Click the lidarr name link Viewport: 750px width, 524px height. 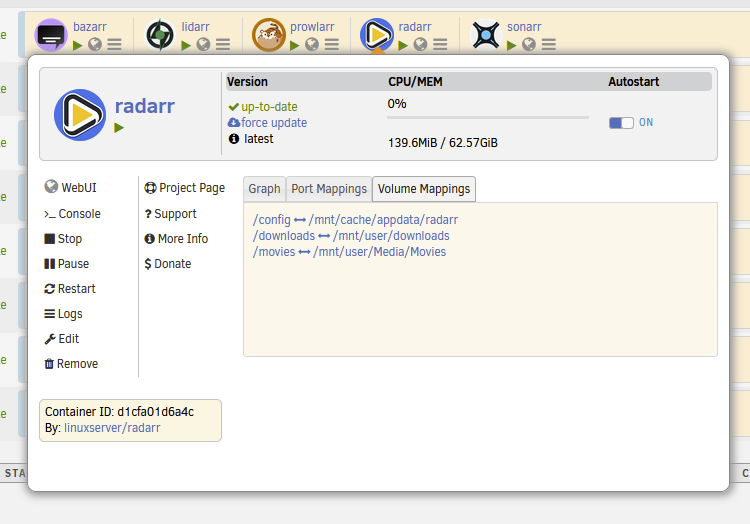(196, 27)
